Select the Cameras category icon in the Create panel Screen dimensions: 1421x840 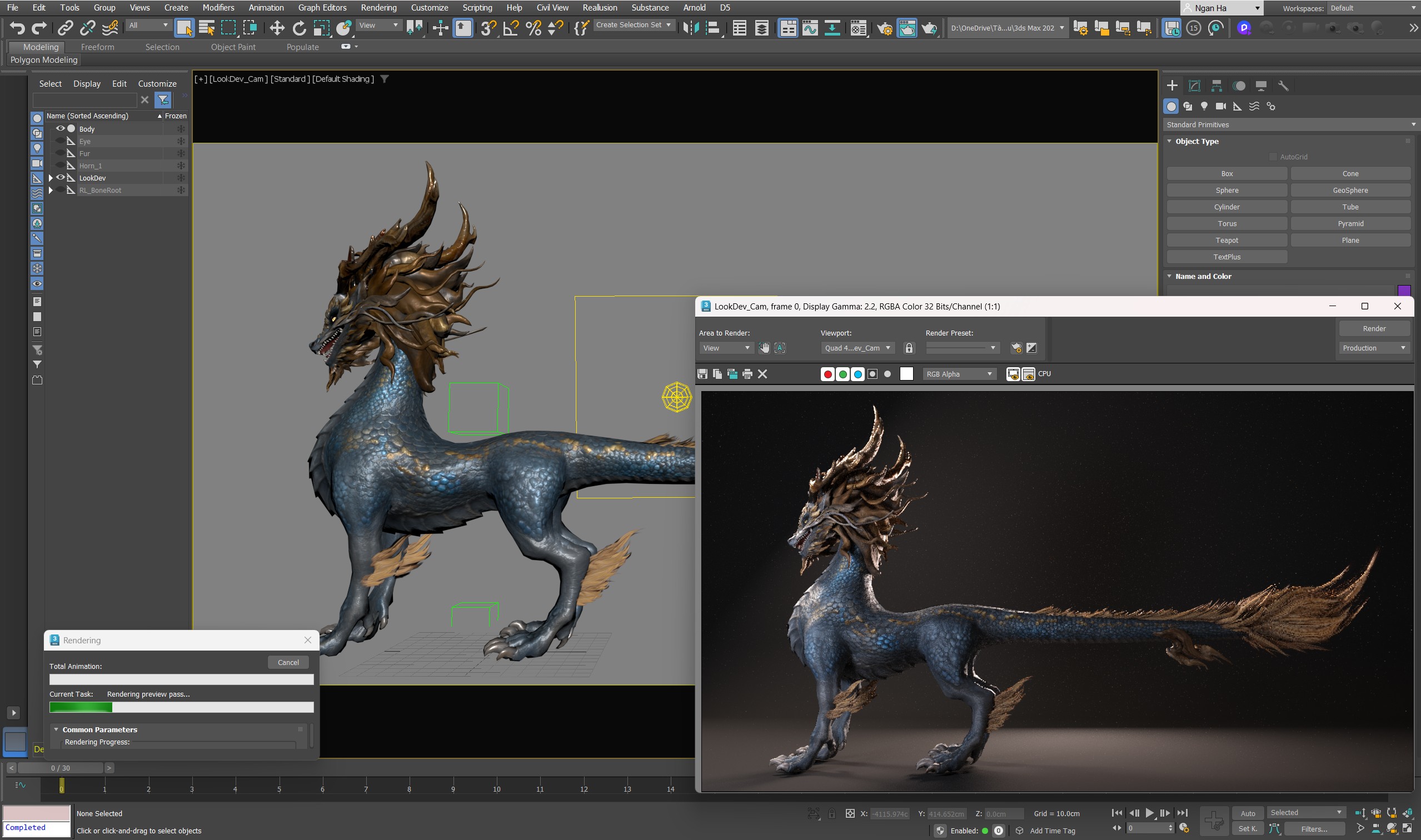(1220, 107)
